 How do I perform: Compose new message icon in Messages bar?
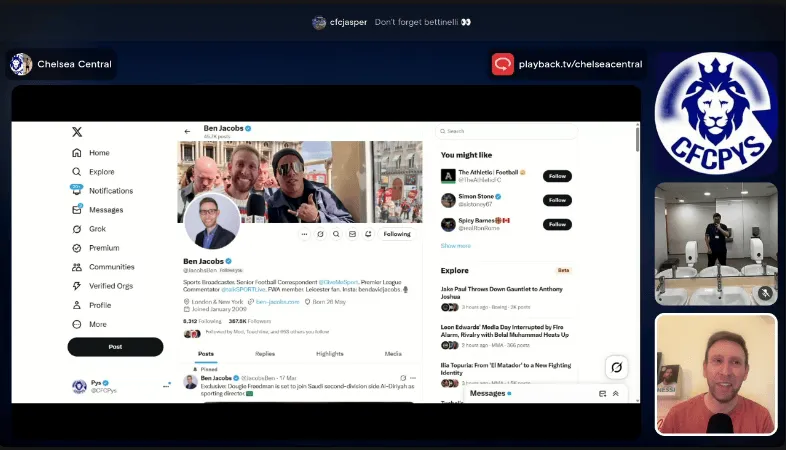pos(603,394)
